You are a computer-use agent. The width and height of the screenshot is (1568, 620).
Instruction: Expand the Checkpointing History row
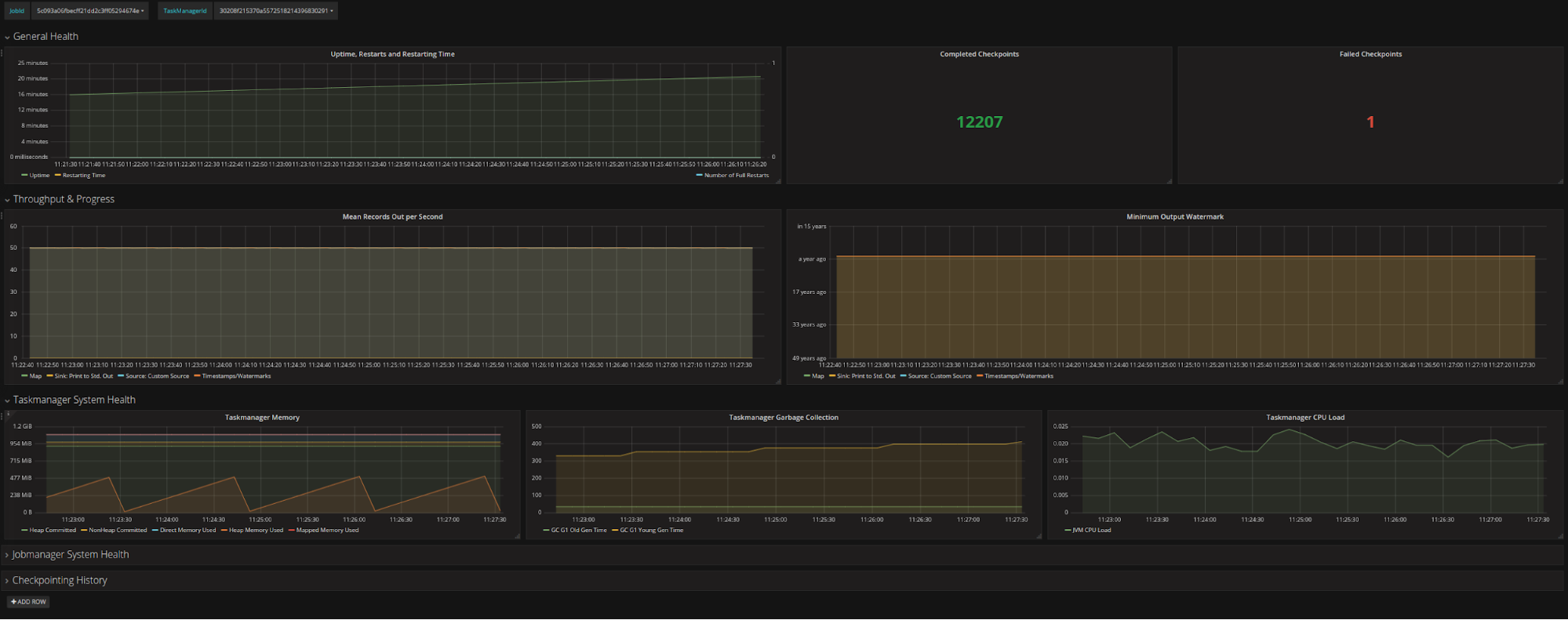[x=7, y=581]
